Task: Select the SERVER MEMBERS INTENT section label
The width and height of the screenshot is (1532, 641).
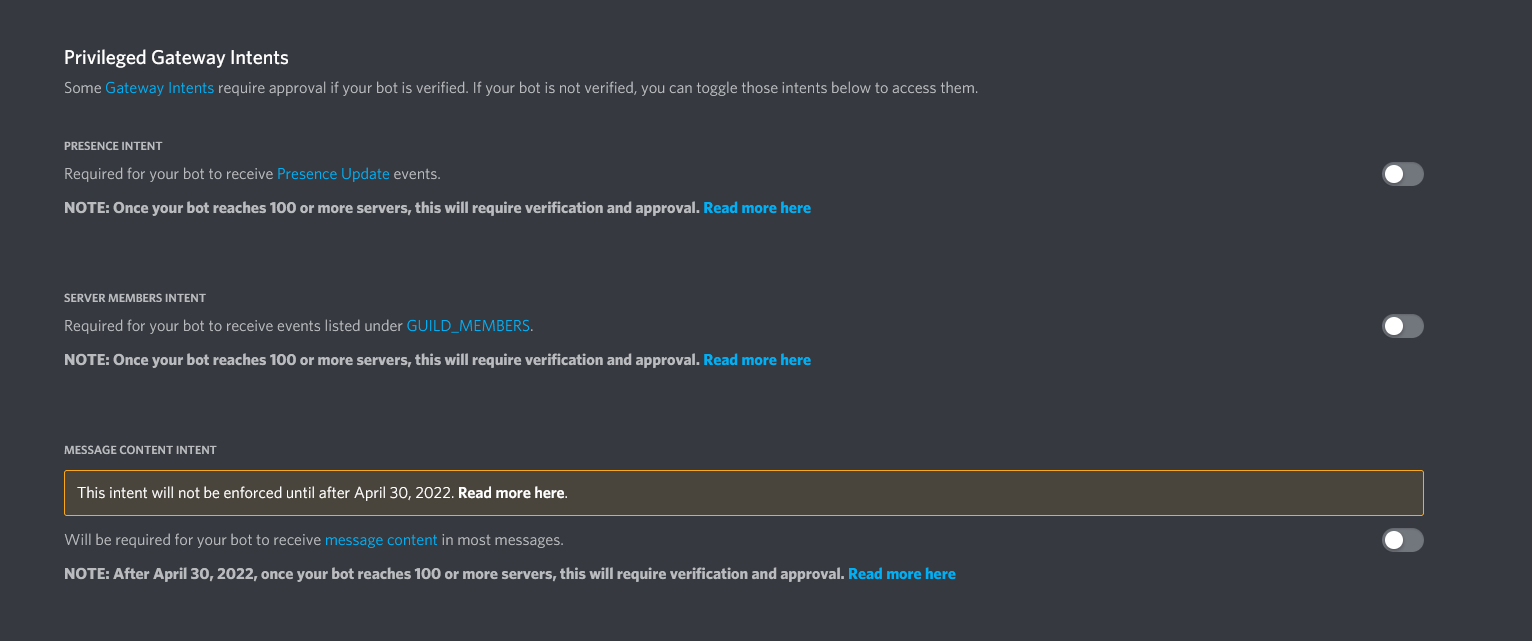Action: (x=134, y=297)
